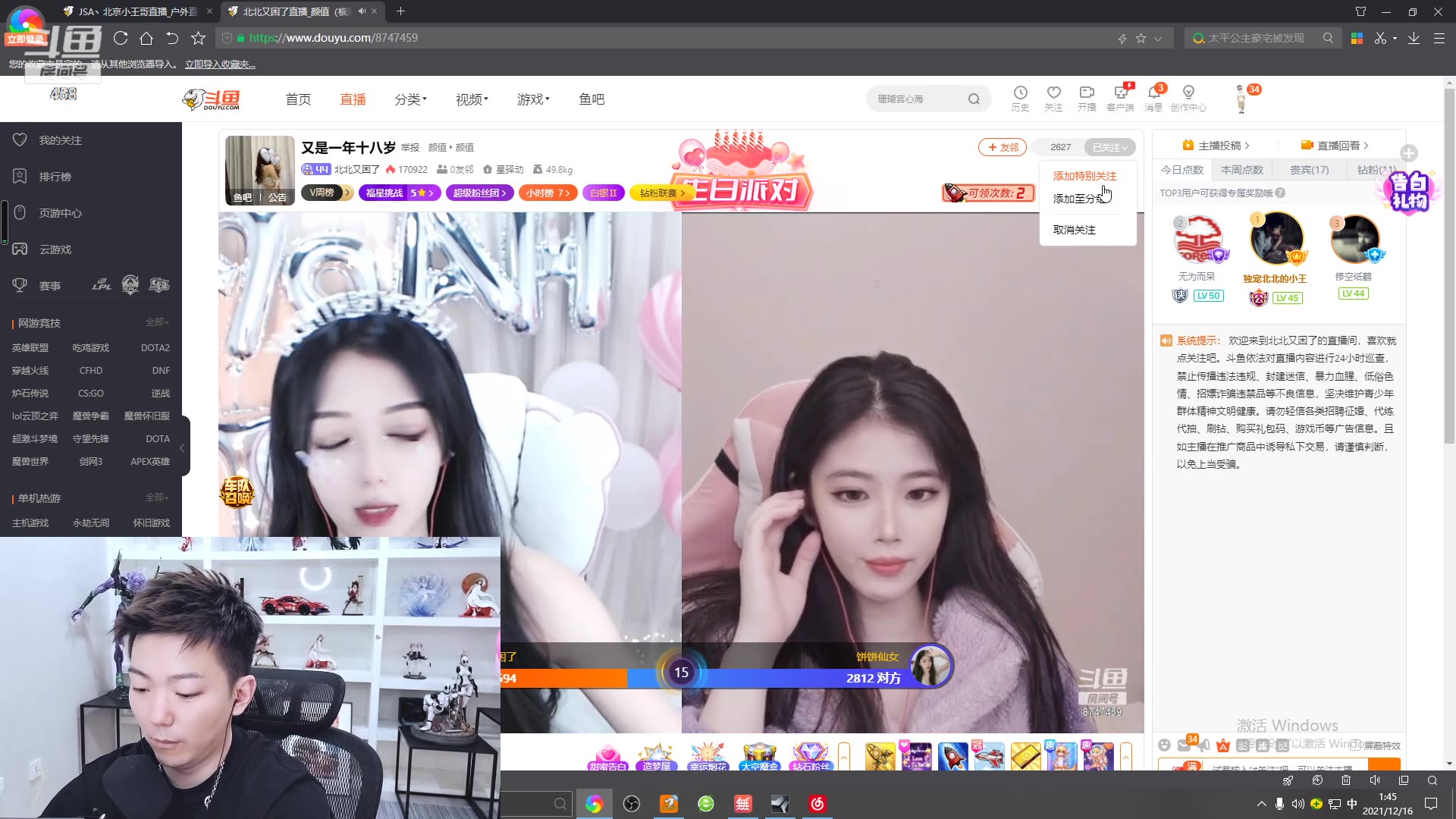Open the 创作中心 lightbulb icon
Screen dimensions: 1456x819
[x=1188, y=99]
